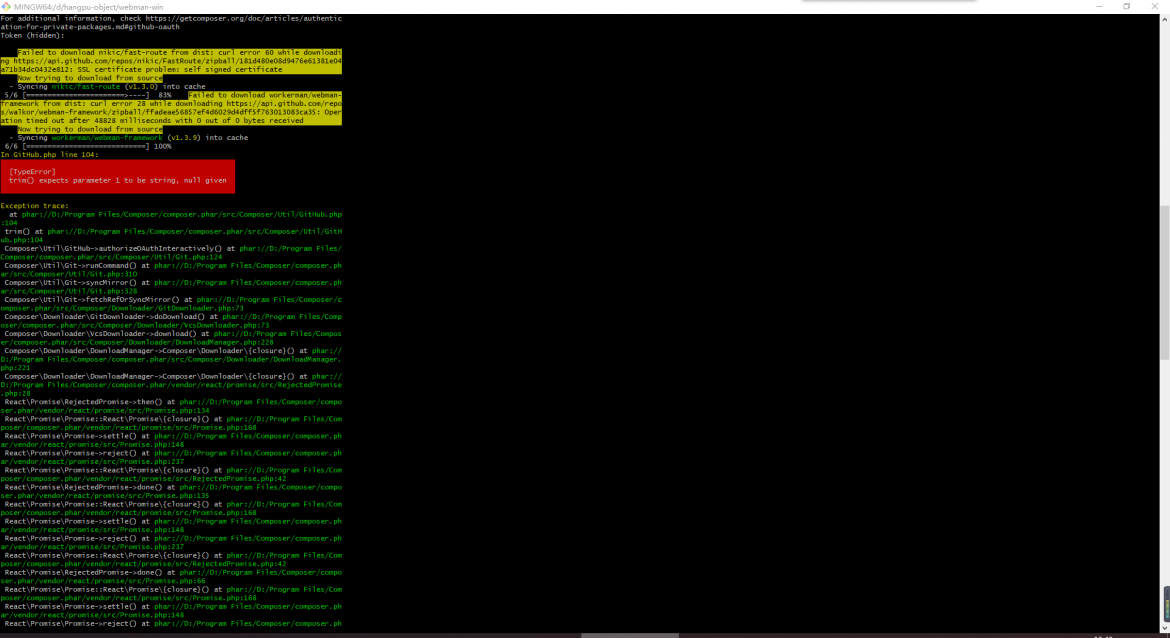
Task: Click the 5/6 progress bar at 83%
Action: [x=88, y=96]
